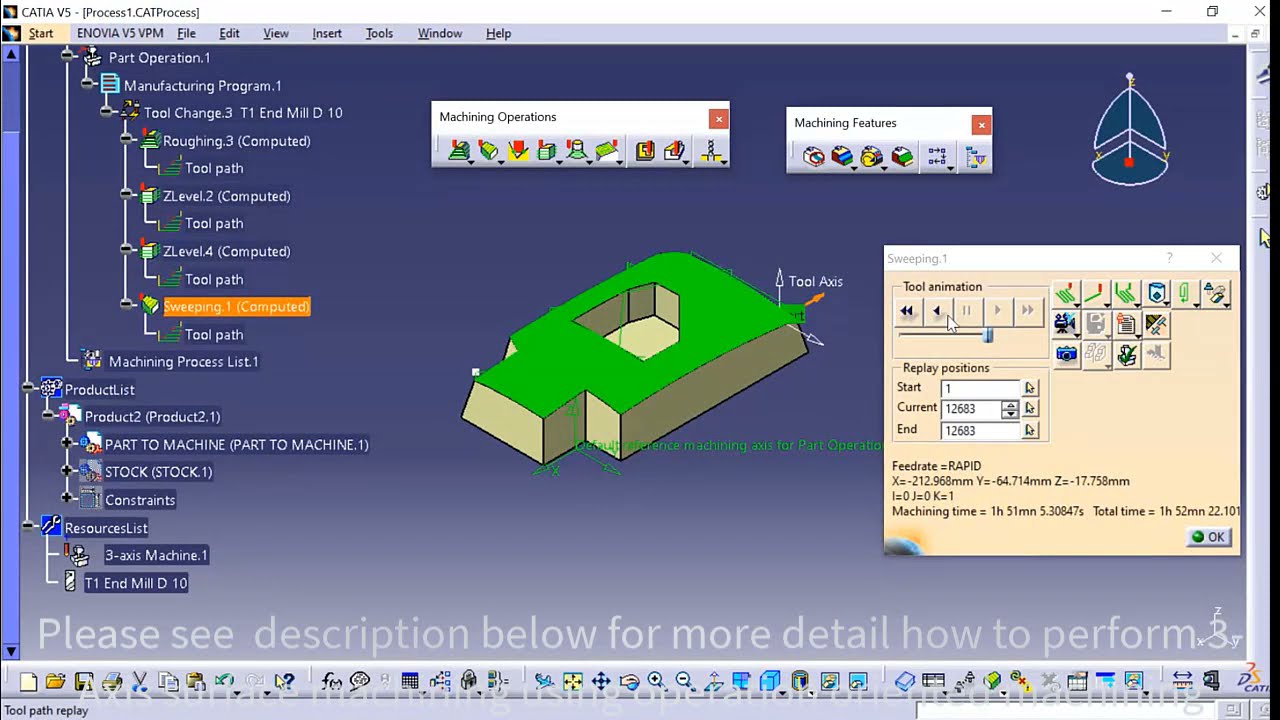Click the Fit All In icon
The width and height of the screenshot is (1280, 720).
tap(572, 682)
